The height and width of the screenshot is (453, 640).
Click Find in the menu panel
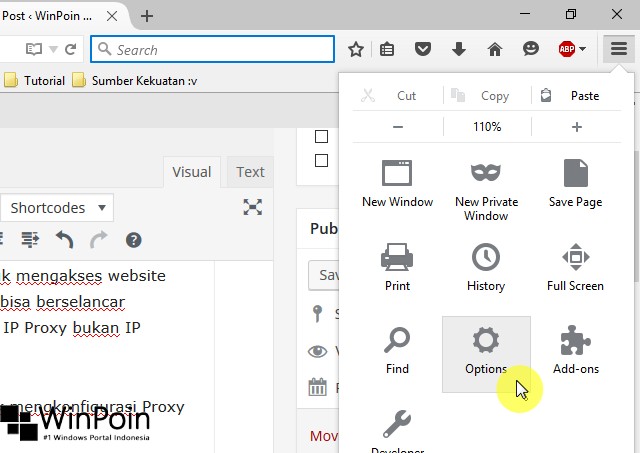pos(397,351)
